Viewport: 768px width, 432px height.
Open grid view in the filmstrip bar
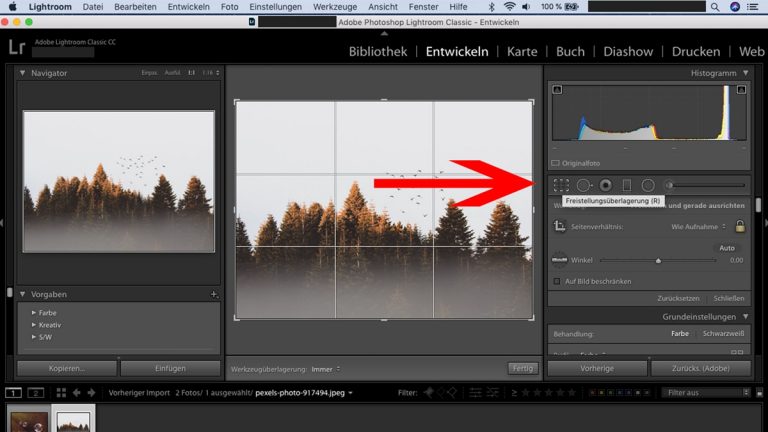point(61,393)
